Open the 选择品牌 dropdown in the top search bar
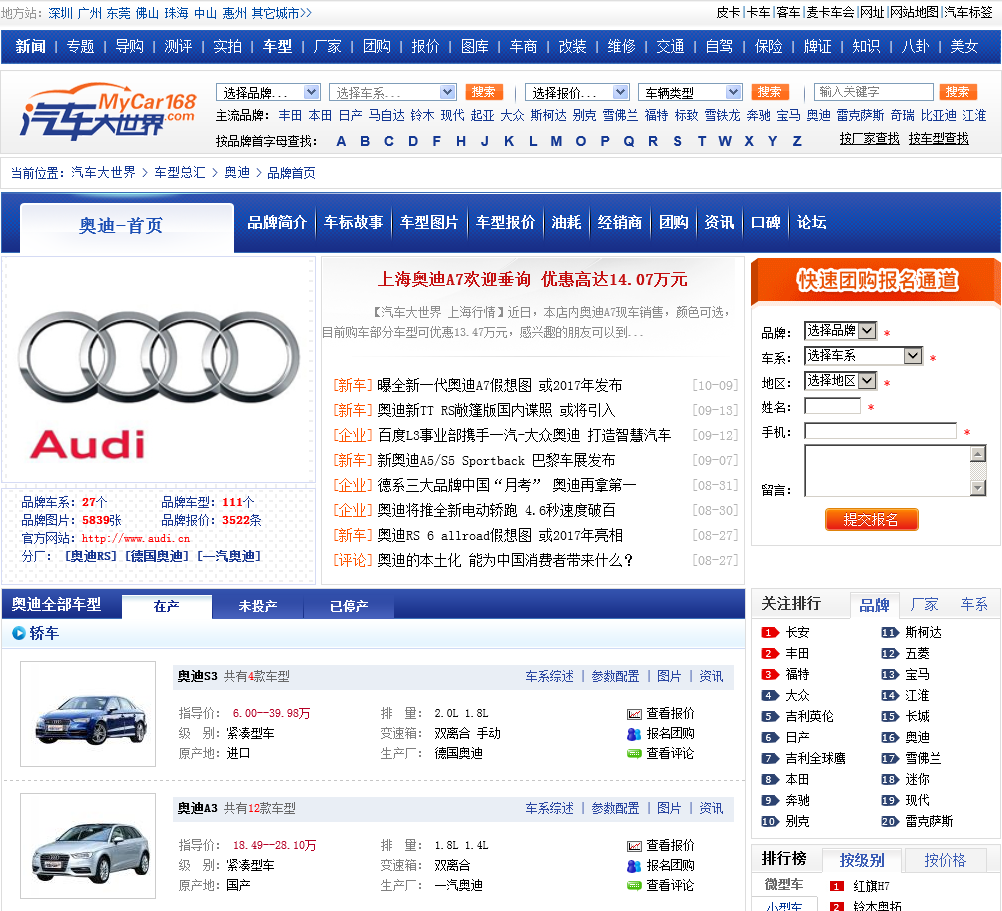 268,93
